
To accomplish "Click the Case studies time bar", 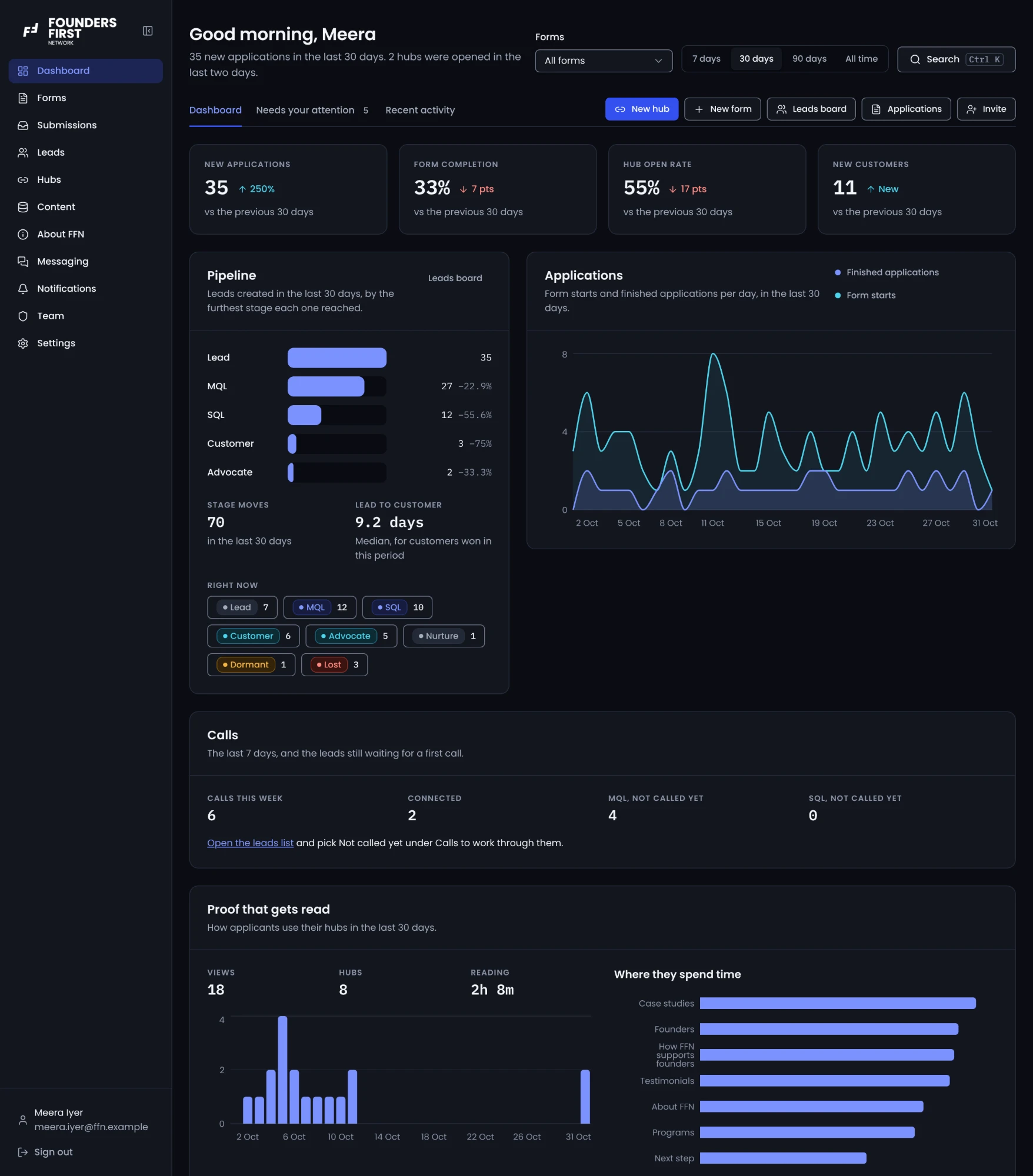I will point(838,1004).
